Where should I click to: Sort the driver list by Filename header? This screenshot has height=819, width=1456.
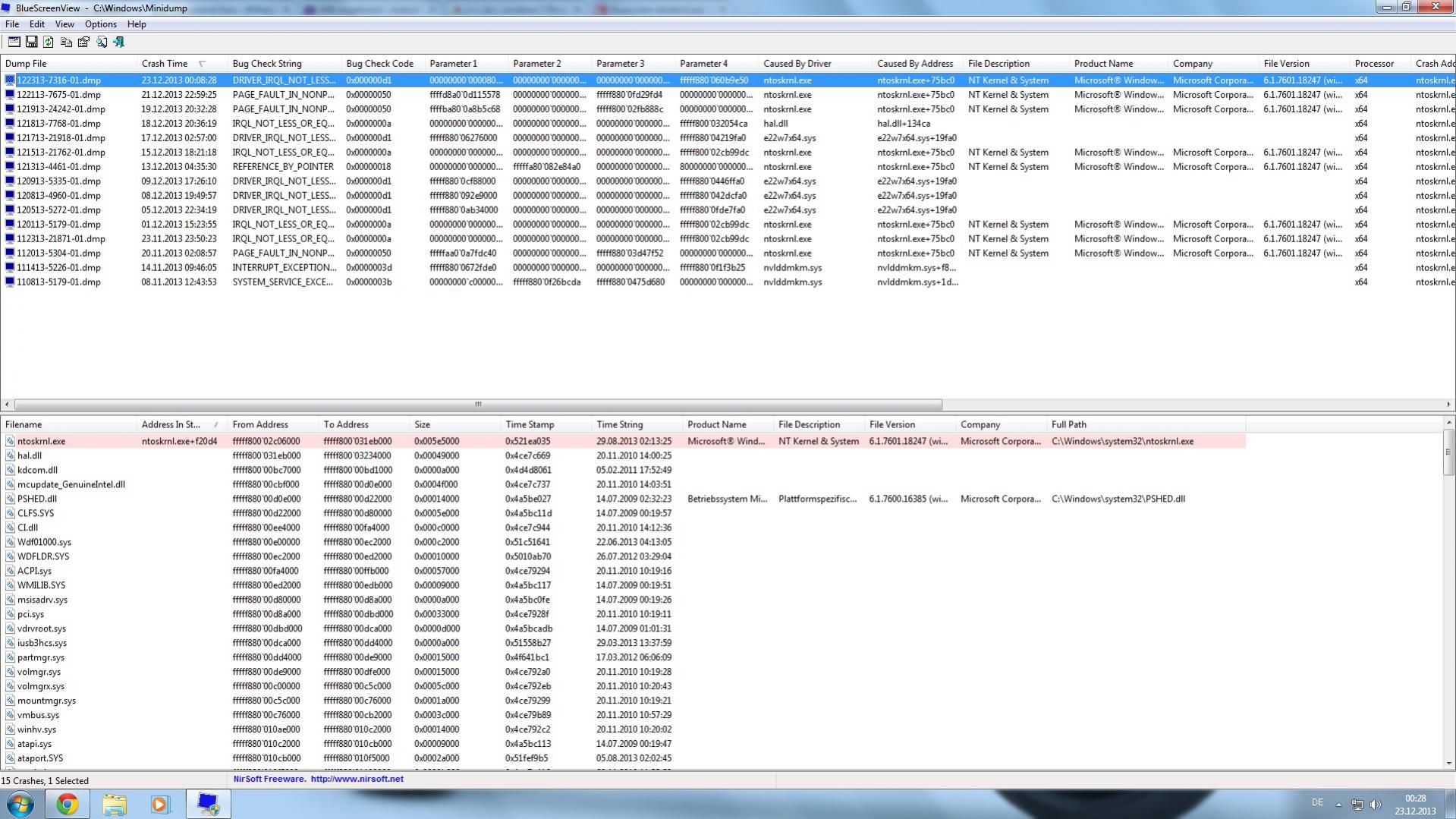coord(68,425)
